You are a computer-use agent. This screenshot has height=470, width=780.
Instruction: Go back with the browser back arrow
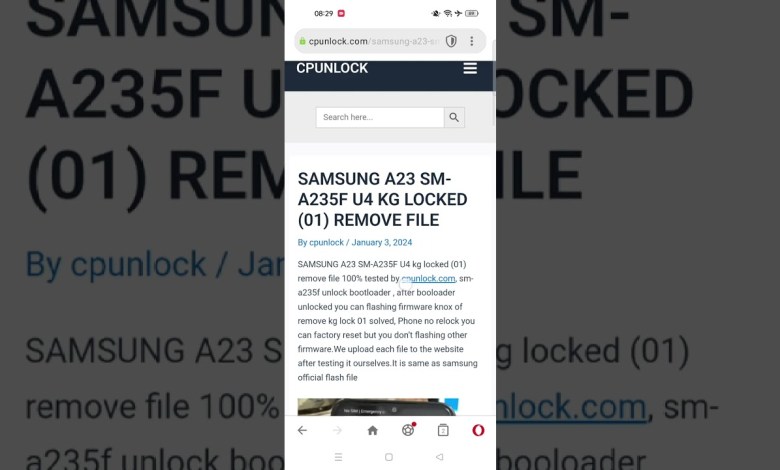pos(302,430)
